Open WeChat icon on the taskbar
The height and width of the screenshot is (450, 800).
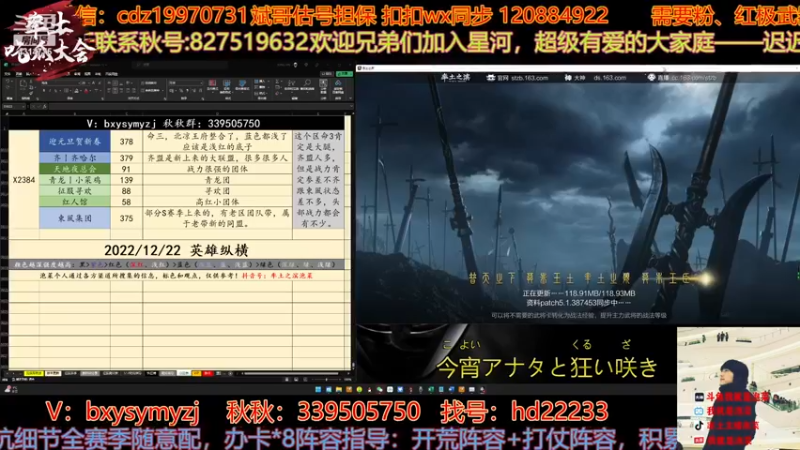(380, 389)
